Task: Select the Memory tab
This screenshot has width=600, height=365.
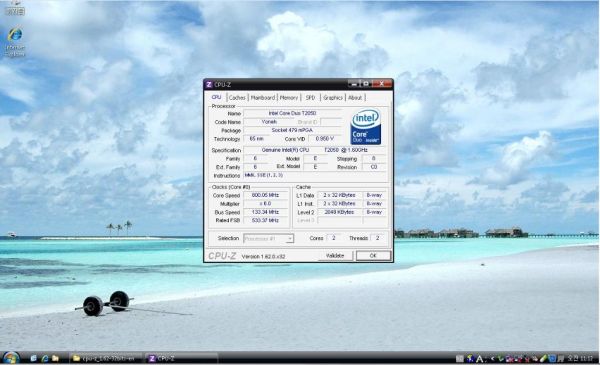Action: pyautogui.click(x=289, y=98)
